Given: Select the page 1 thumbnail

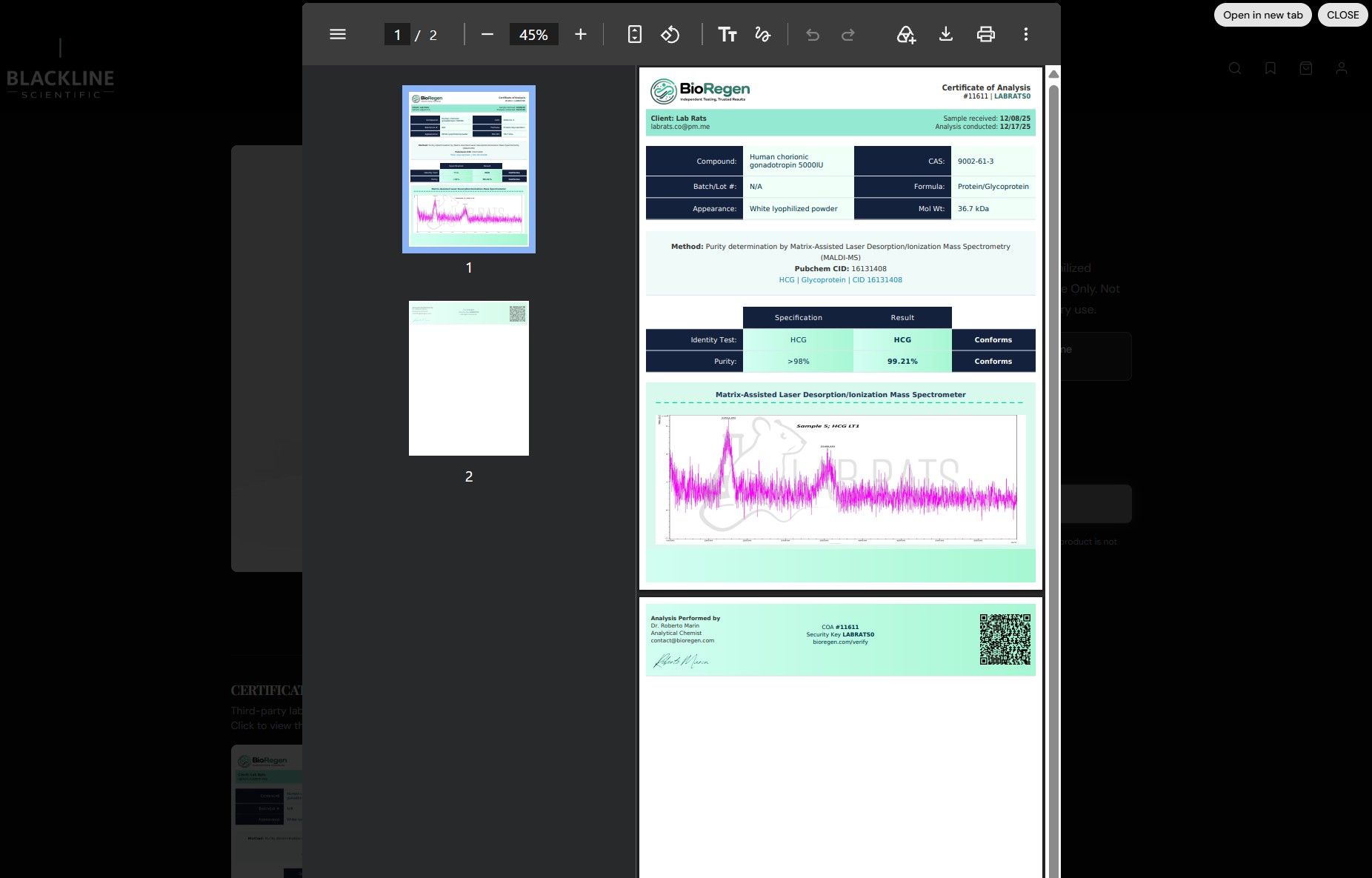Looking at the screenshot, I should 469,169.
